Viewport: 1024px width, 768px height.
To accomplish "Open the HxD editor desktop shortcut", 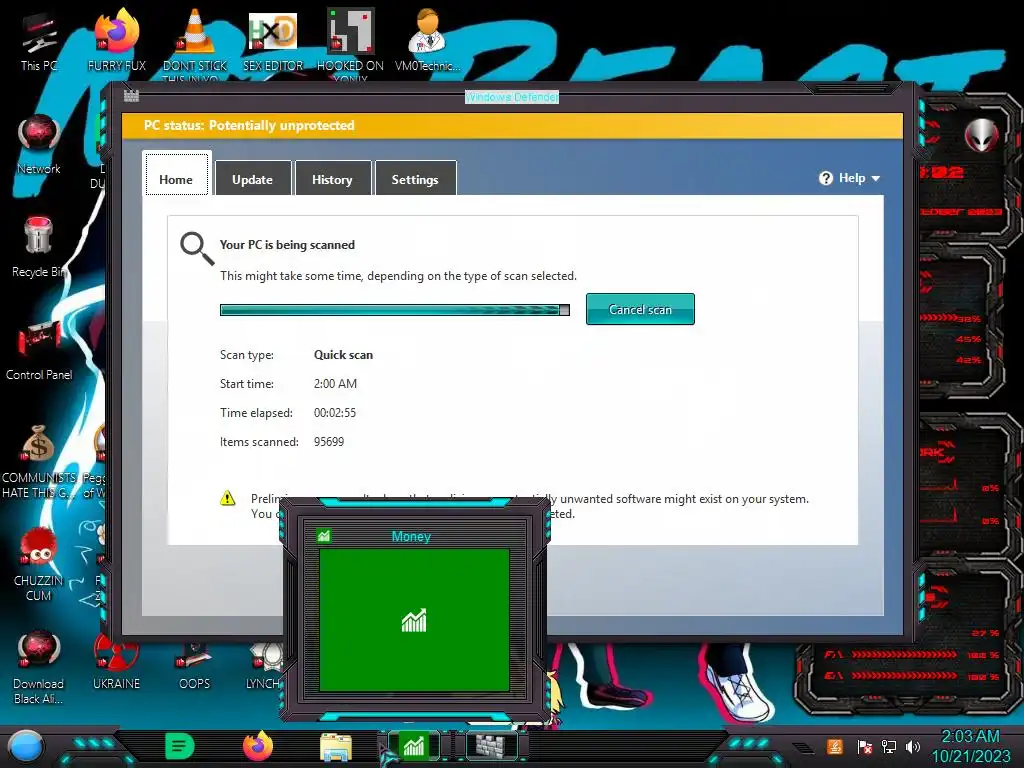I will coord(273,40).
